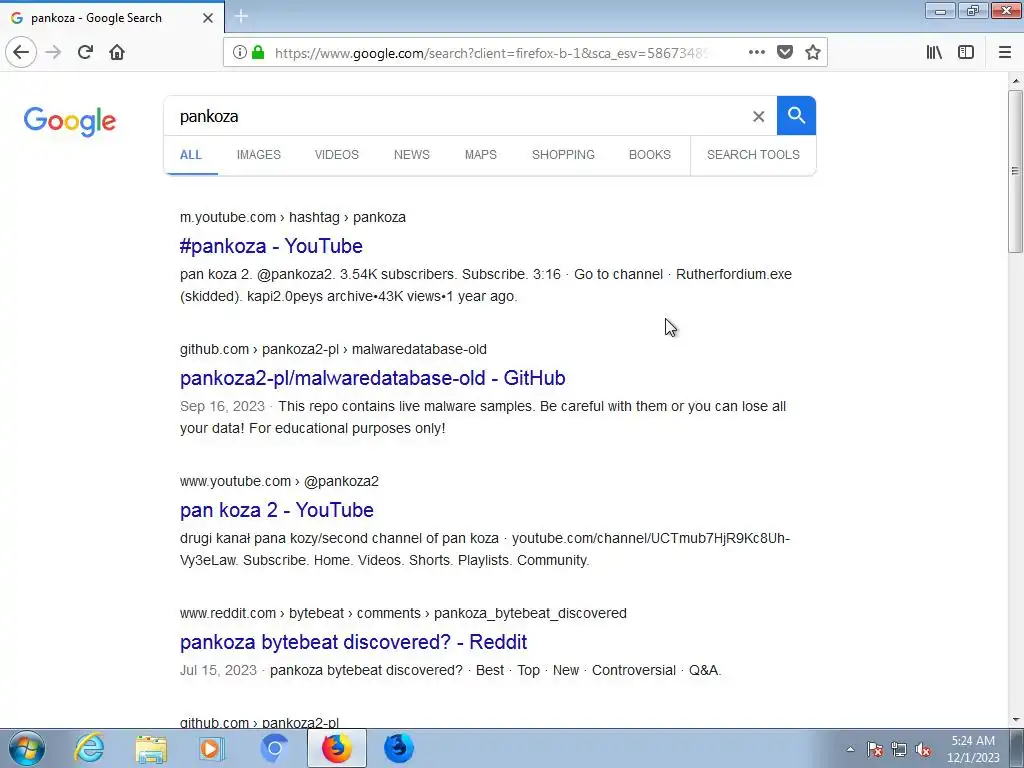Viewport: 1024px width, 768px height.
Task: Open the Firefox hamburger menu
Action: pos(1004,52)
